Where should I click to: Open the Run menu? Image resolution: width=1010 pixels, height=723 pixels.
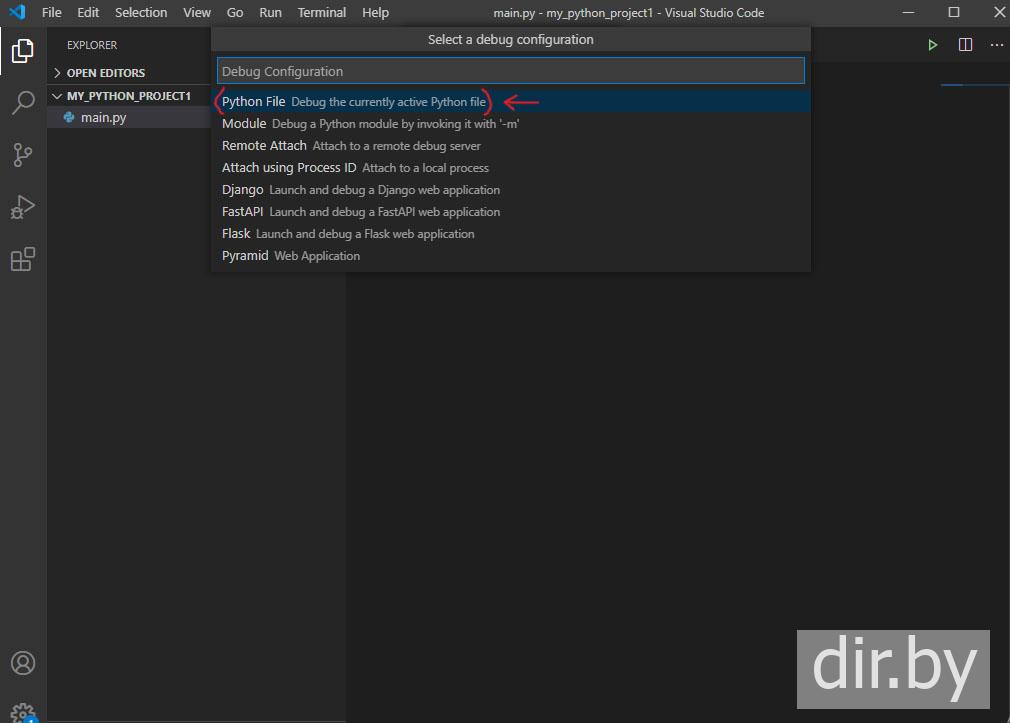pyautogui.click(x=270, y=13)
